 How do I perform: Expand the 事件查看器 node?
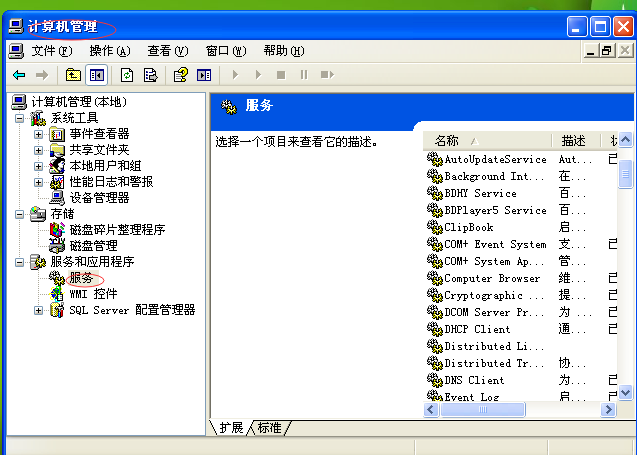tap(38, 134)
